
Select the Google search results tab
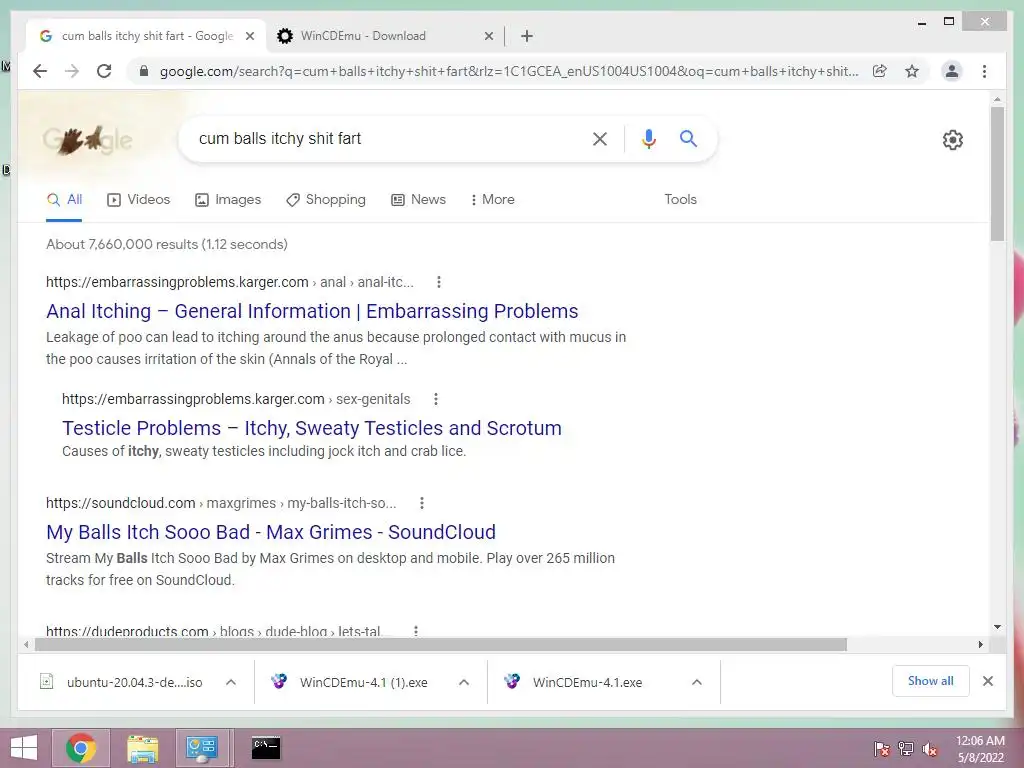pos(146,36)
